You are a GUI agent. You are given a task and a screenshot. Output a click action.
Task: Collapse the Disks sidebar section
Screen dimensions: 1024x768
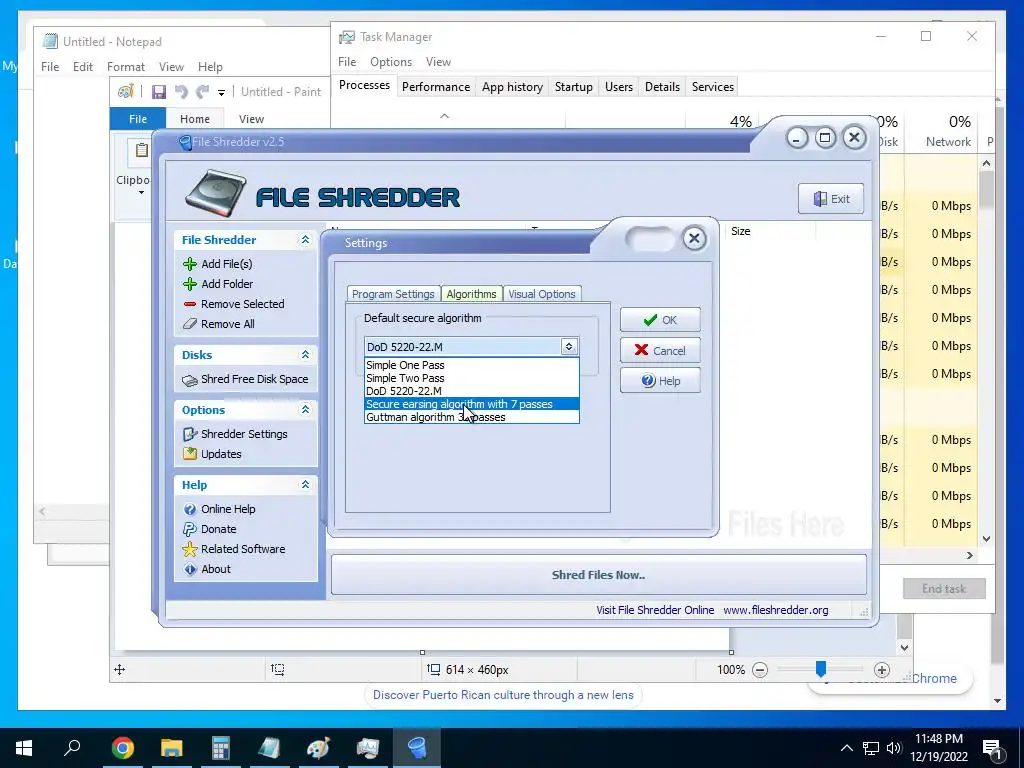pyautogui.click(x=305, y=355)
